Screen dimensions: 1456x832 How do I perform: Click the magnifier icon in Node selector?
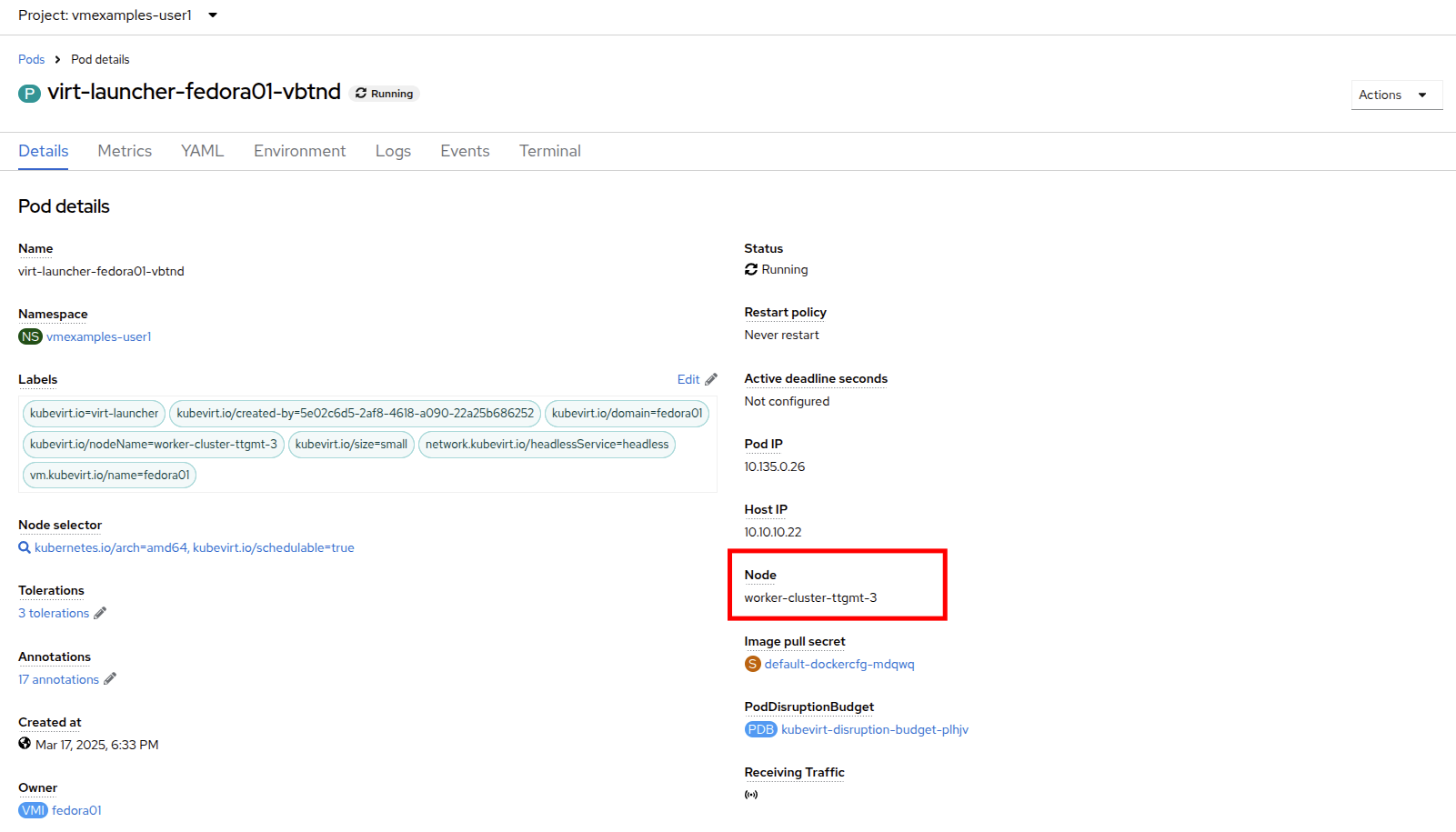25,547
